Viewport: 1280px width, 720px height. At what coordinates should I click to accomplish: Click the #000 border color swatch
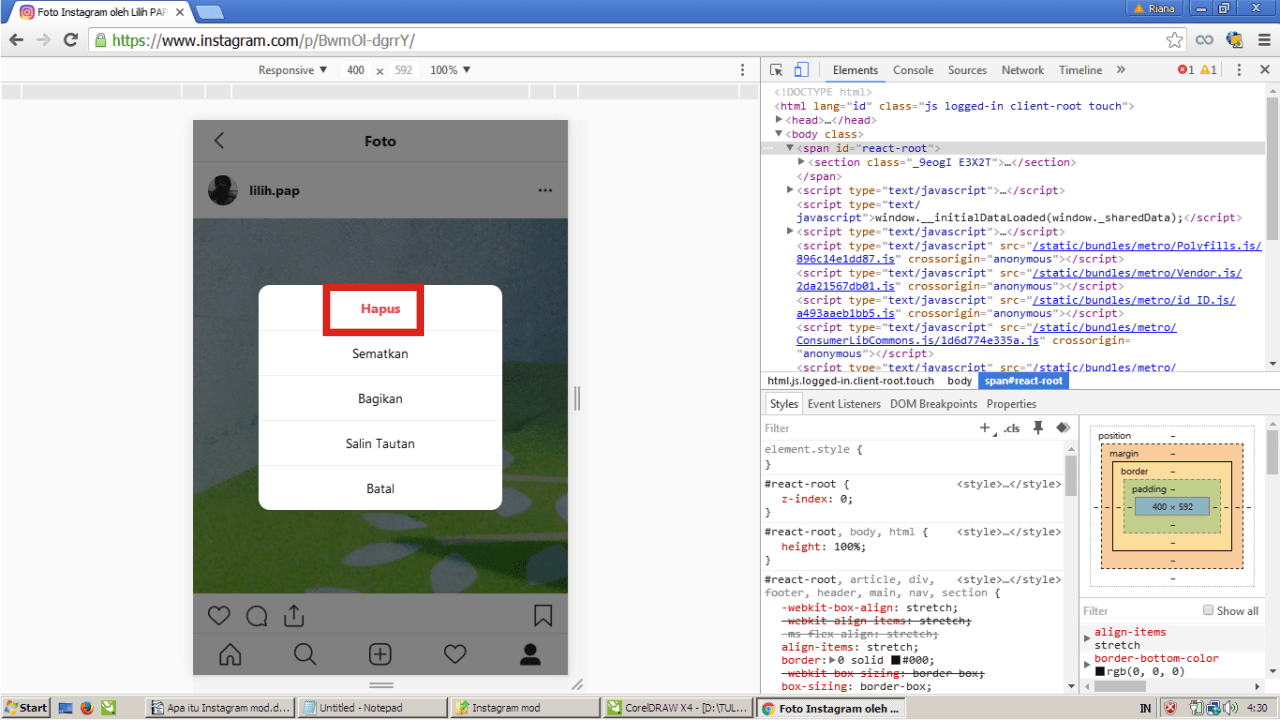(x=895, y=660)
